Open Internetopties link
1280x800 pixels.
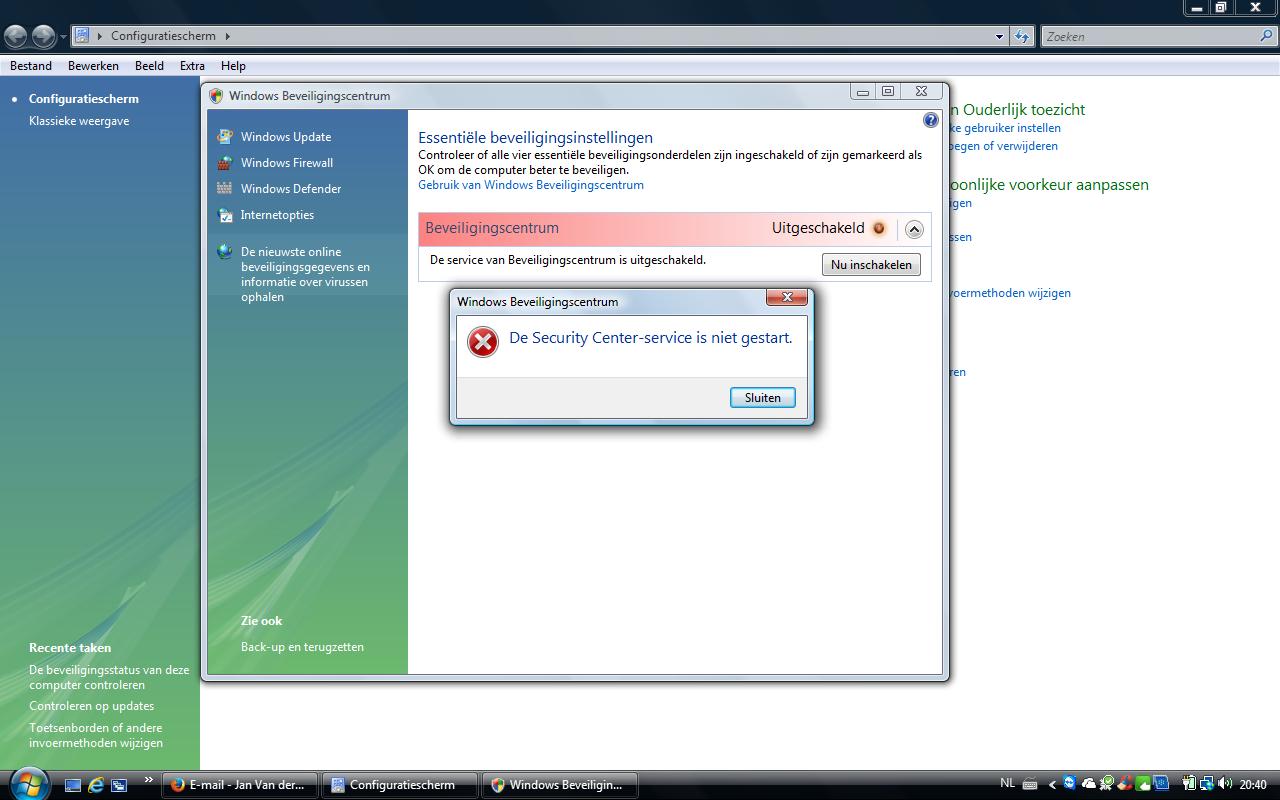coord(277,215)
